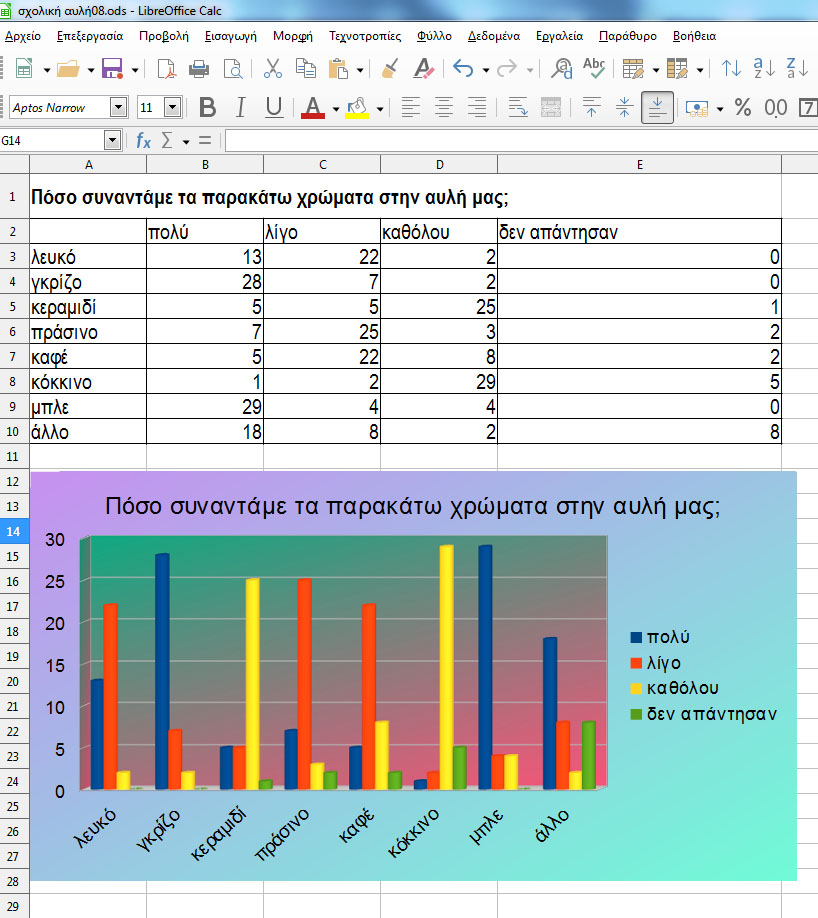Open the font size dropdown
This screenshot has width=818, height=918.
point(172,108)
